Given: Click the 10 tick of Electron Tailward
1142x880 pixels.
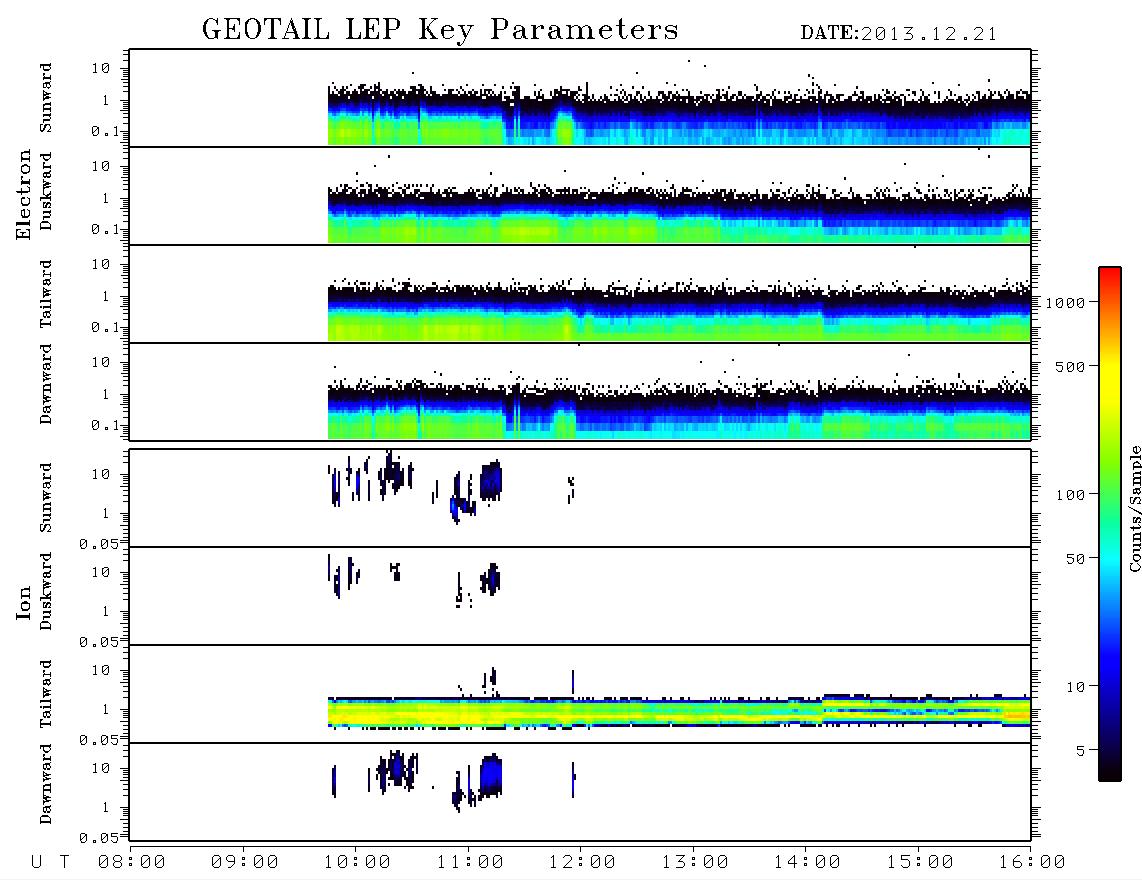Looking at the screenshot, I should pos(101,264).
